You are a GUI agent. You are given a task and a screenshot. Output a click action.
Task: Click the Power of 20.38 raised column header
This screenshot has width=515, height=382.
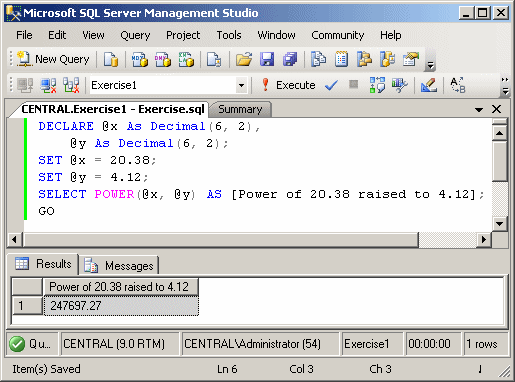121,287
